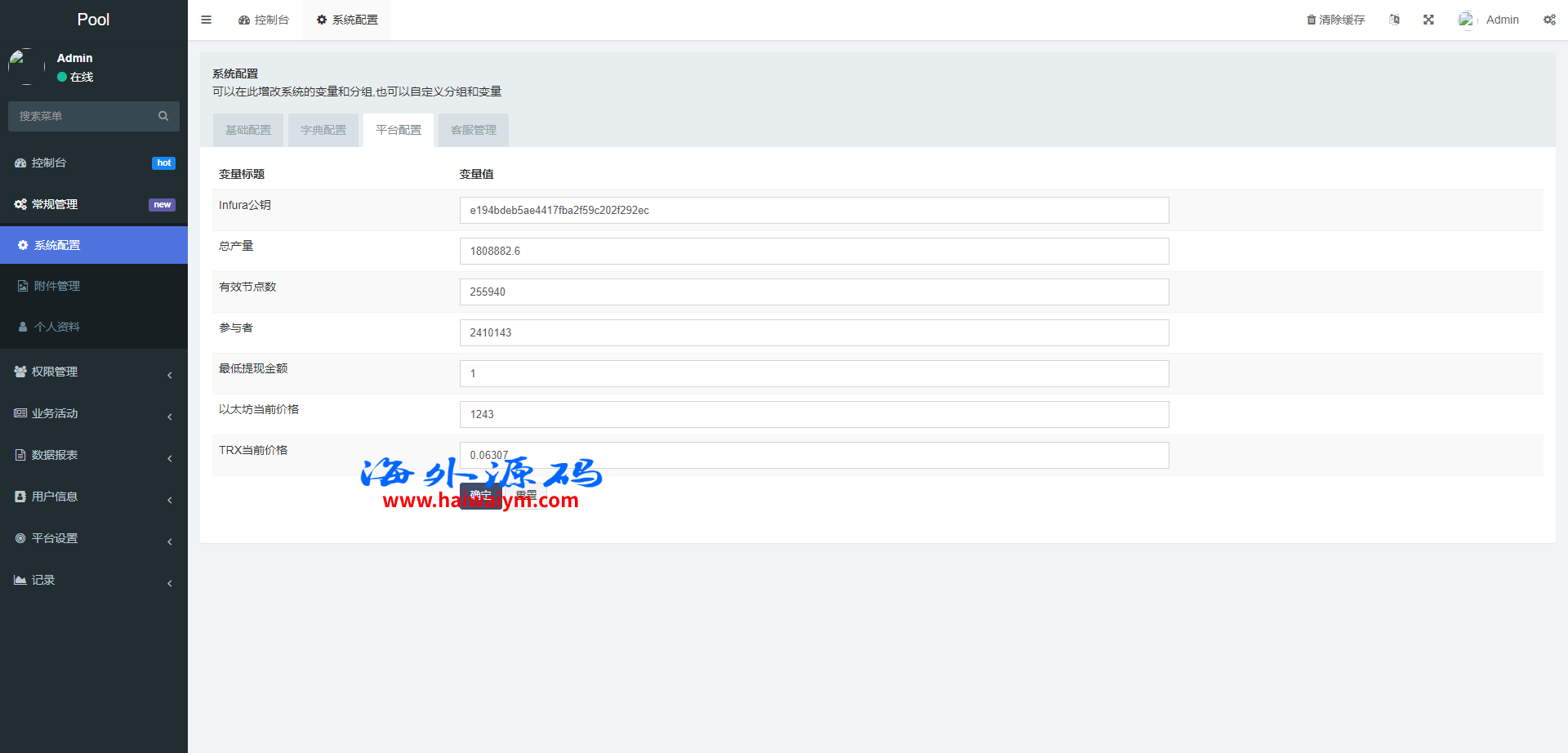Focus the 以太坊当前价格 input field
This screenshot has height=753, width=1568.
pos(813,415)
